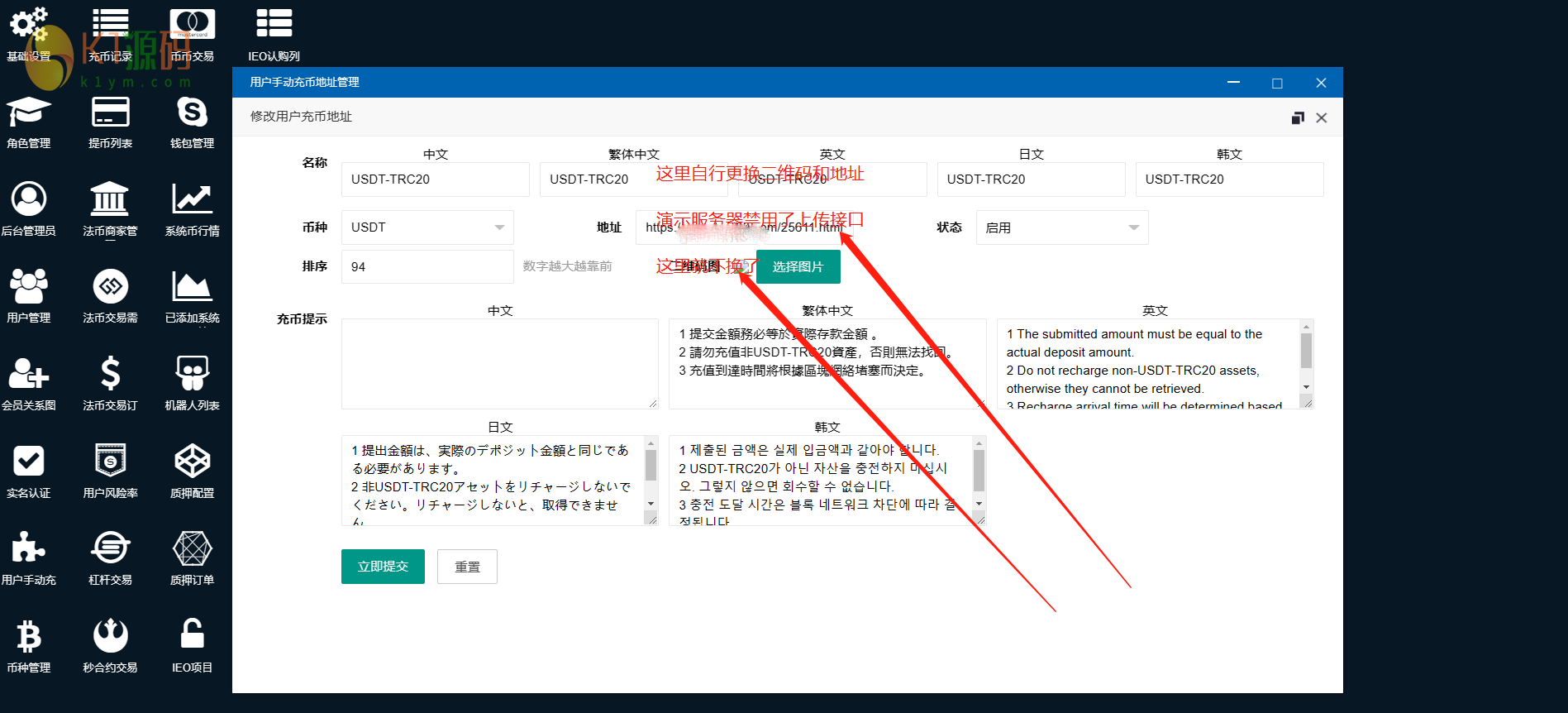1568x713 pixels.
Task: Open 法币商家管 bank icon
Action: [x=110, y=199]
